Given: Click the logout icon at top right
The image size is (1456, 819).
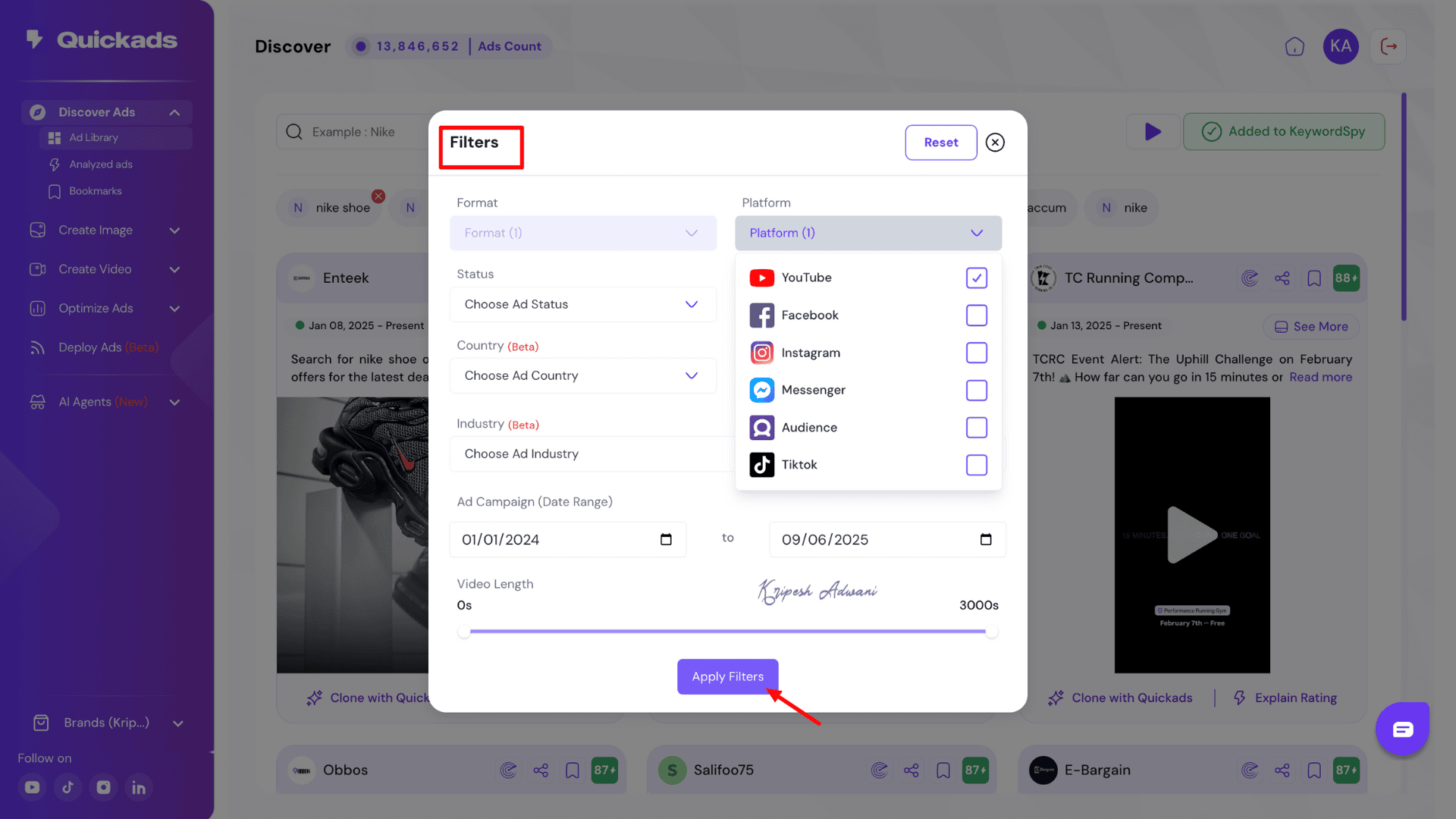Looking at the screenshot, I should coord(1389,47).
